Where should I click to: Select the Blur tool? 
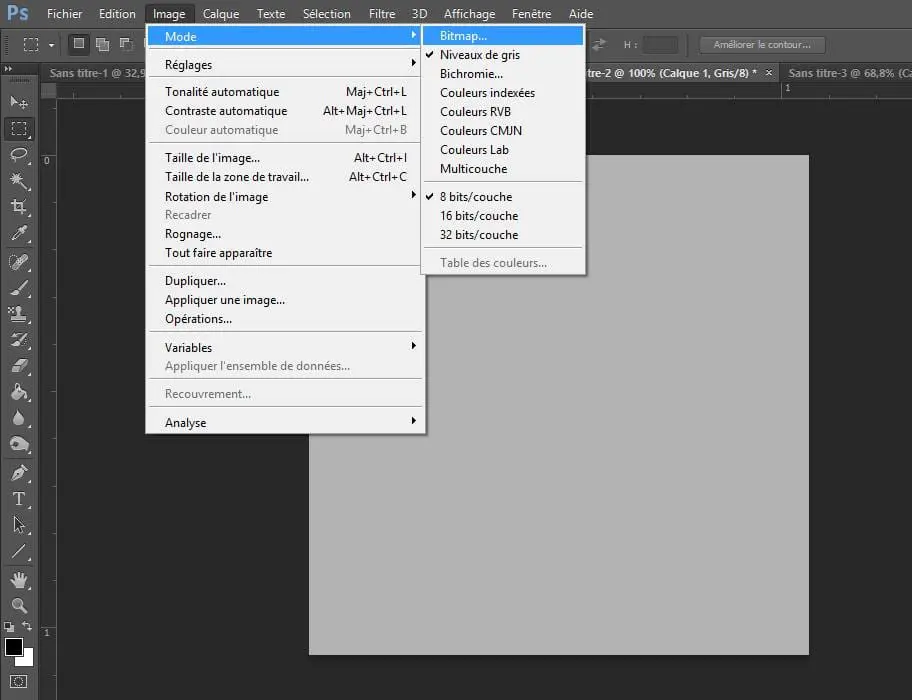tap(19, 419)
